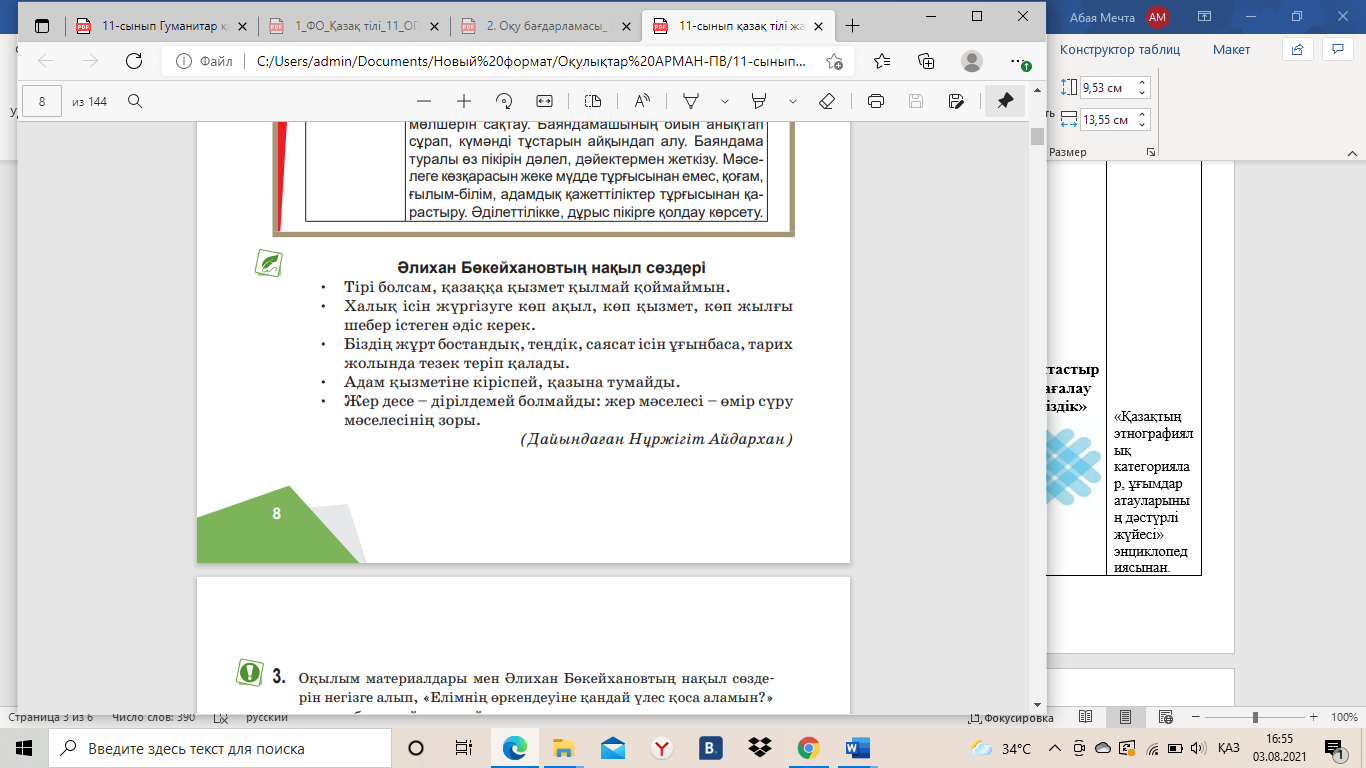Rotate the PDF page

click(504, 101)
